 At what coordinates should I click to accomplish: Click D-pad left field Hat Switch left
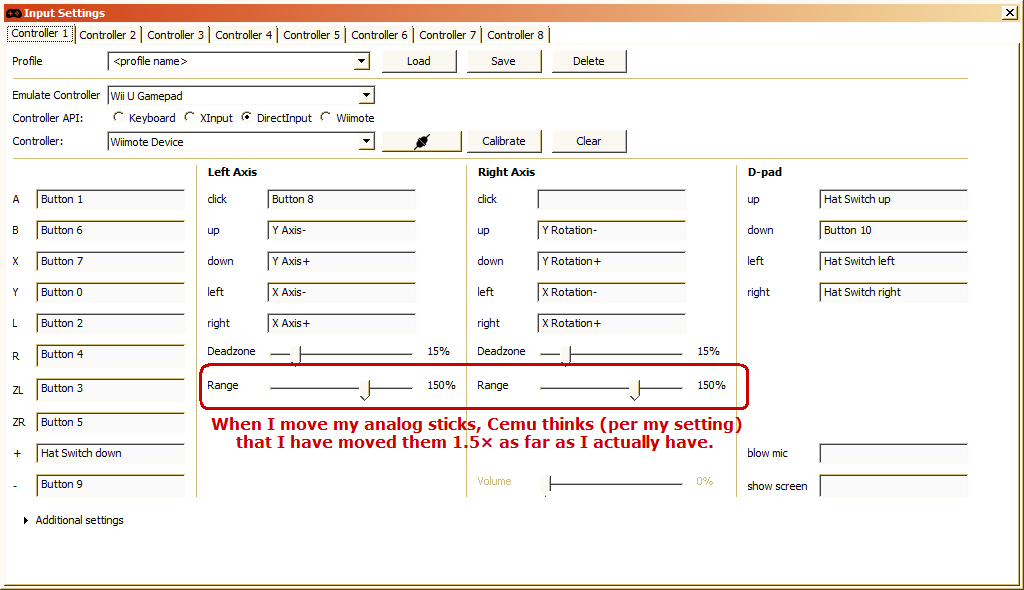pyautogui.click(x=893, y=261)
